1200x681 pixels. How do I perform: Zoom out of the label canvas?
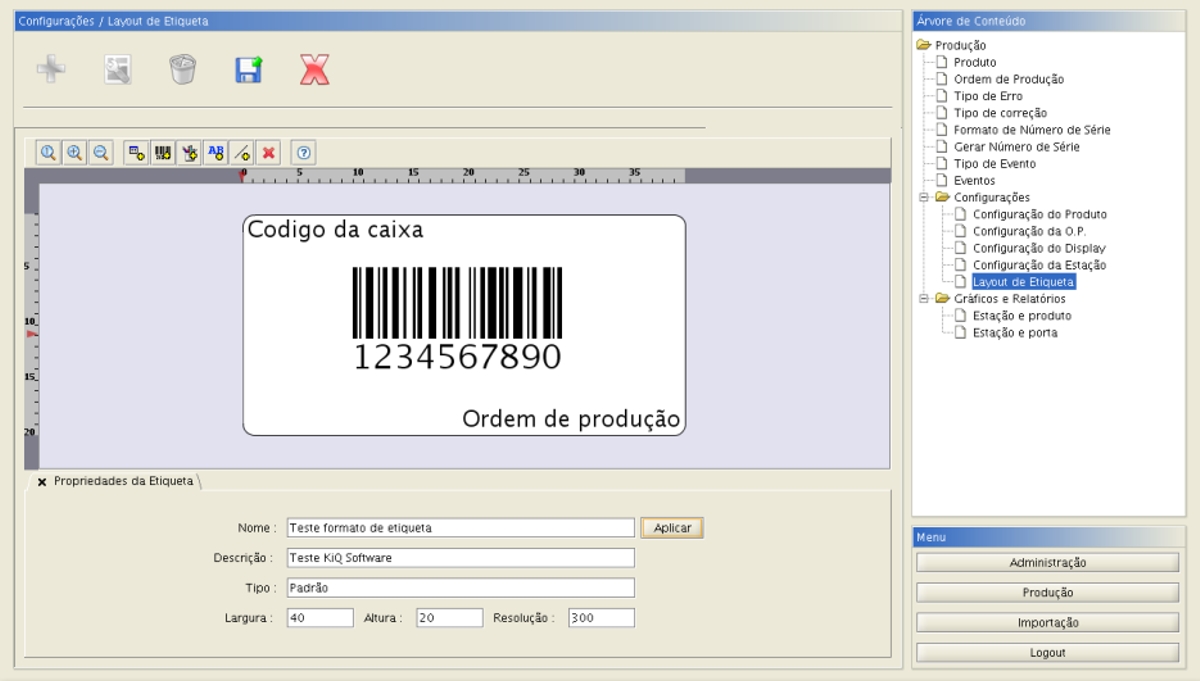click(x=100, y=153)
